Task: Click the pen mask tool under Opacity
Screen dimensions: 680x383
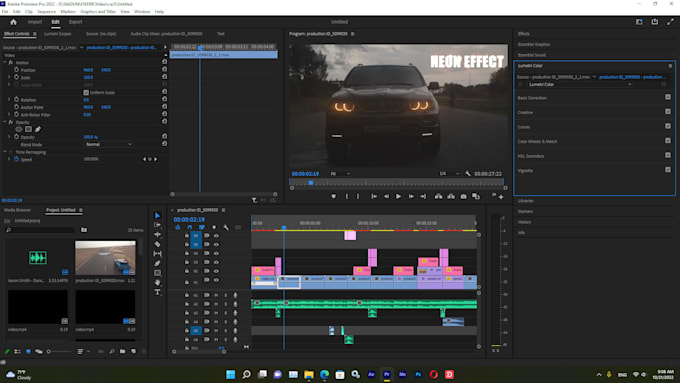Action: coord(38,129)
